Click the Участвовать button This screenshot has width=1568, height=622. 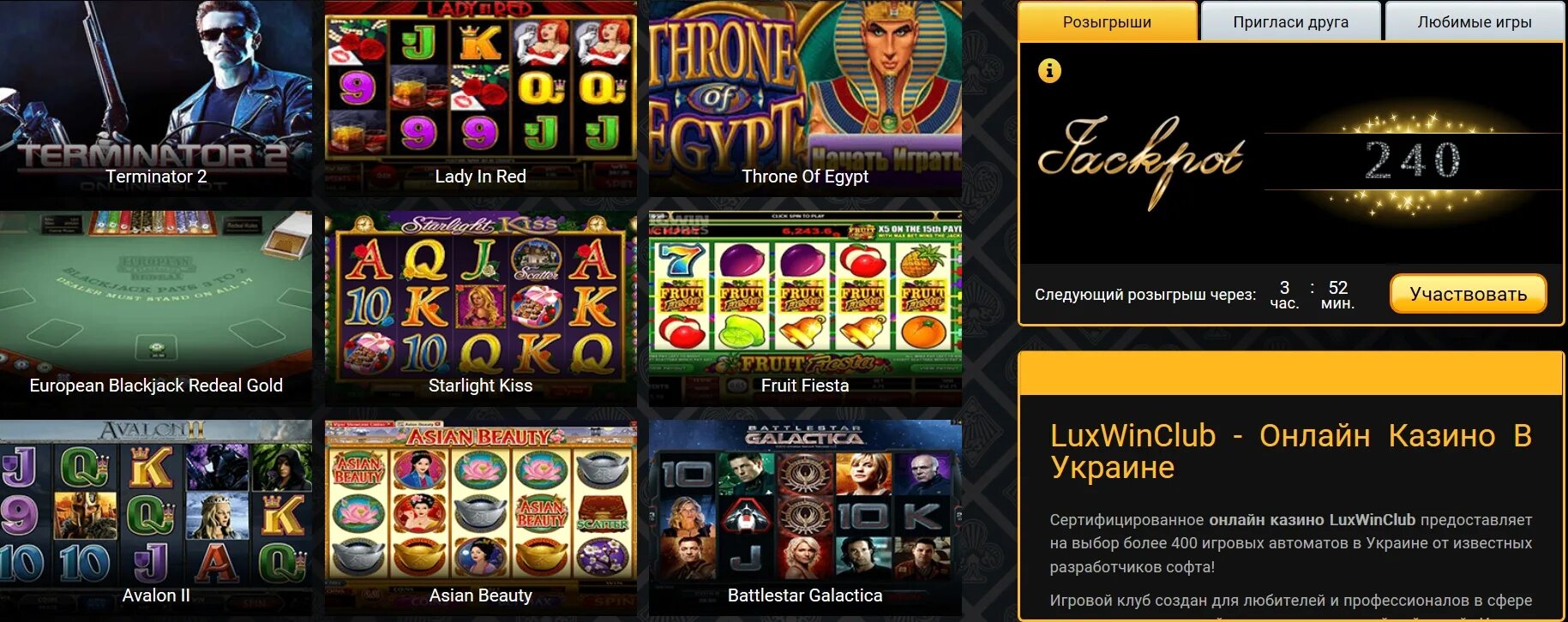tap(1468, 294)
